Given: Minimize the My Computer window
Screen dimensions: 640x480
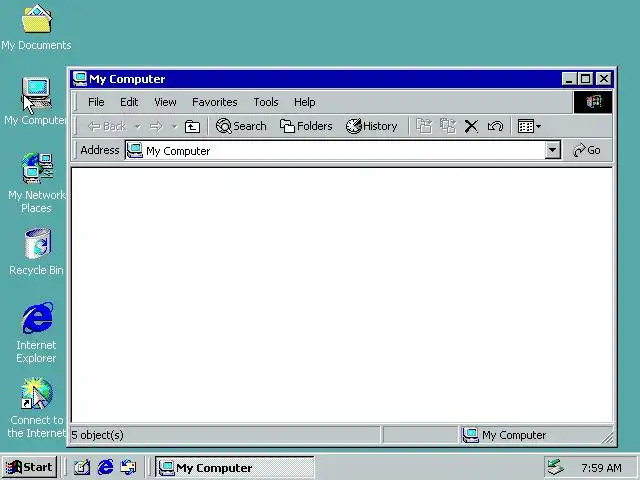Looking at the screenshot, I should pyautogui.click(x=569, y=78).
